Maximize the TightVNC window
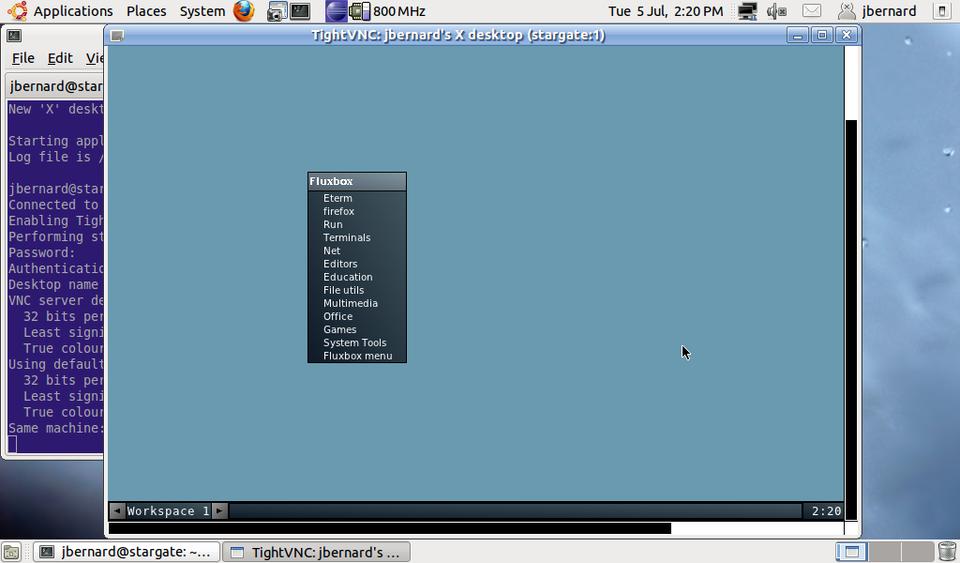 pyautogui.click(x=822, y=35)
